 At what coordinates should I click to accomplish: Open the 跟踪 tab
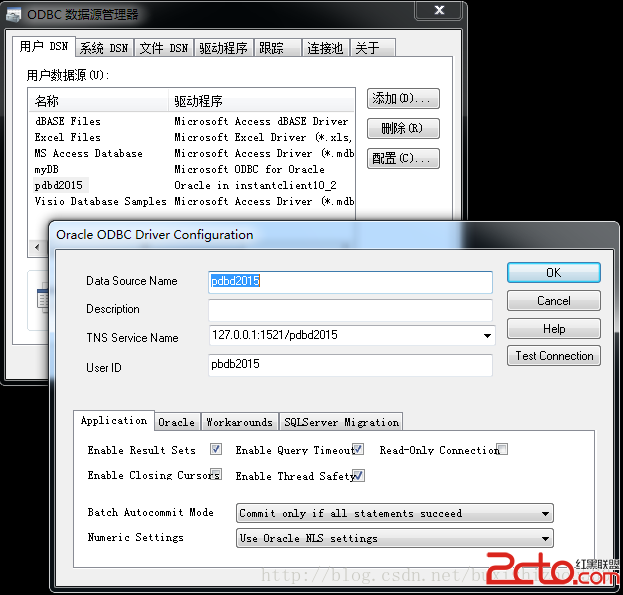pos(277,48)
